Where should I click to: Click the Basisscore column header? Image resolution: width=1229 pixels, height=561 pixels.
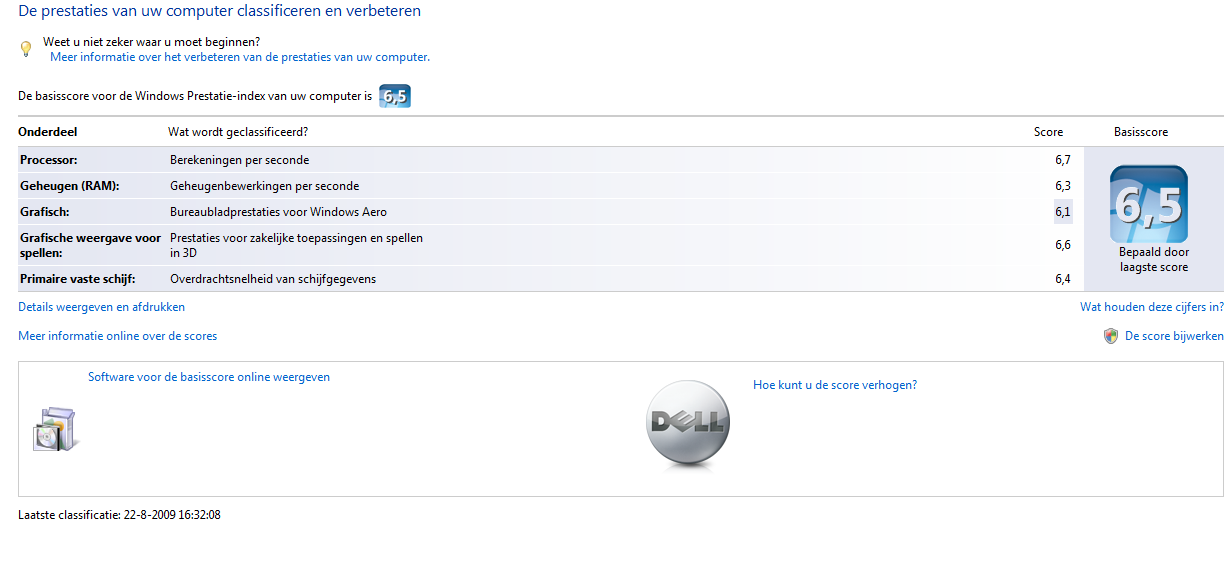point(1141,132)
